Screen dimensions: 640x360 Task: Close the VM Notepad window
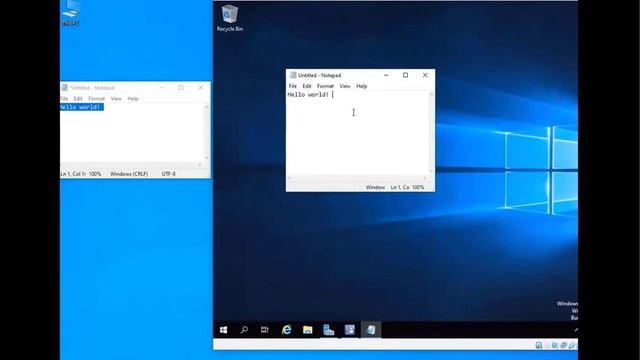[x=425, y=75]
